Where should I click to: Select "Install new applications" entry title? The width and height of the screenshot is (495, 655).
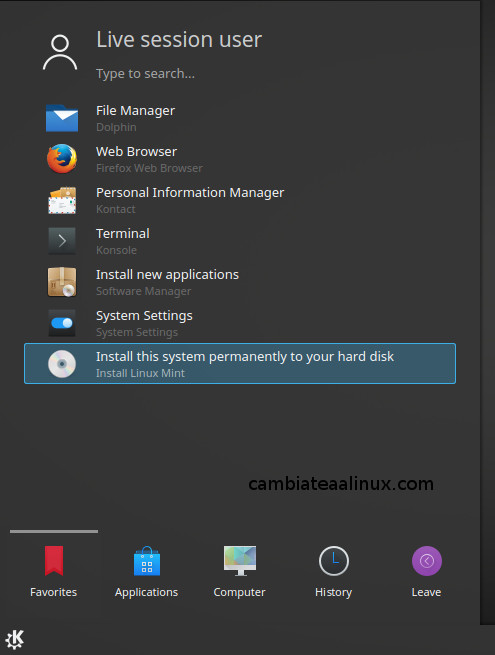[168, 274]
